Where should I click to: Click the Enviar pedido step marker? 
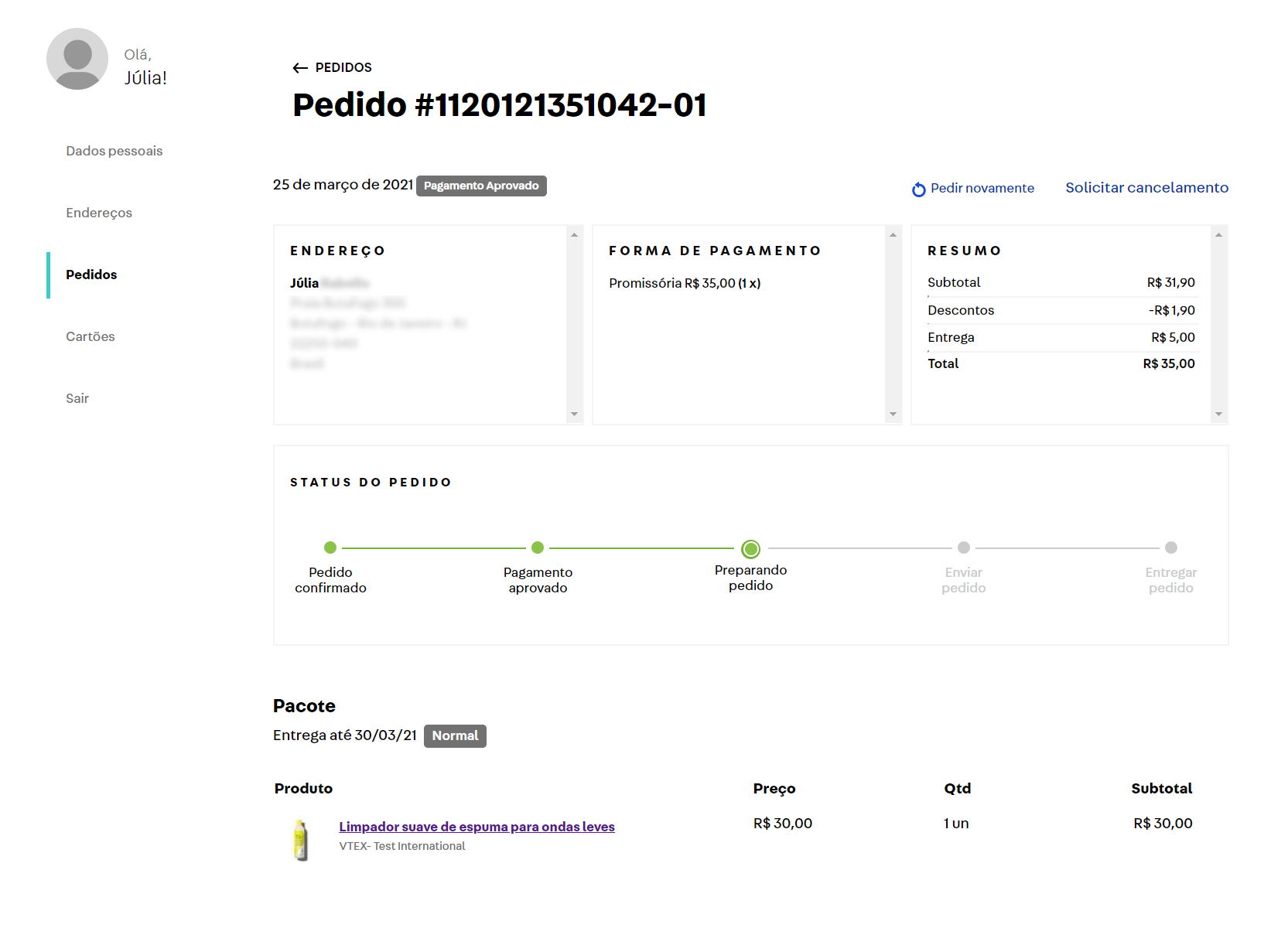tap(963, 548)
